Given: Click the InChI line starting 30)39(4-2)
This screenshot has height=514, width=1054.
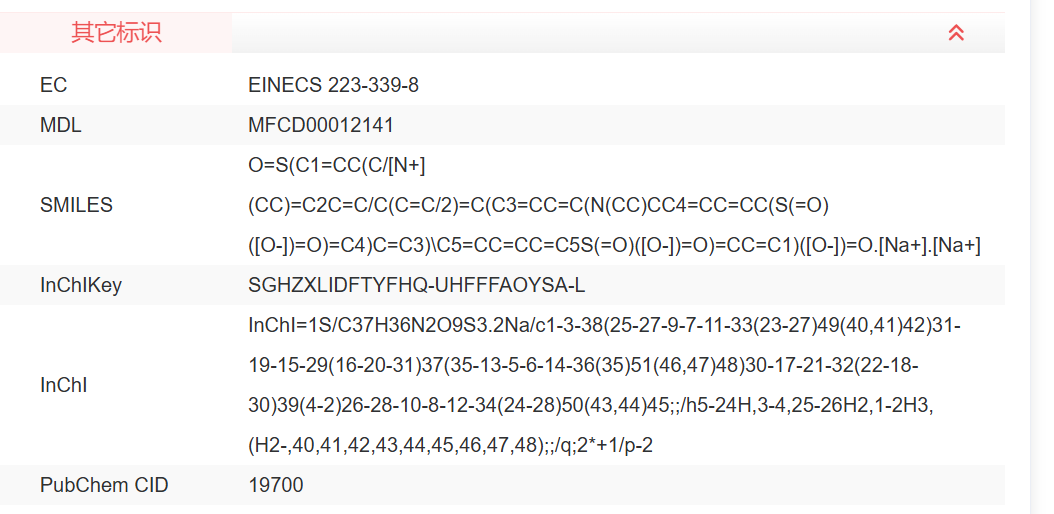Looking at the screenshot, I should (591, 405).
